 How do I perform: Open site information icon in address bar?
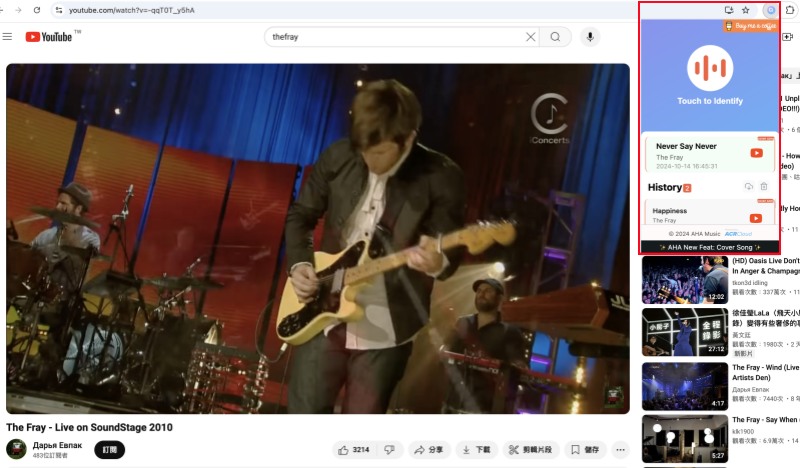click(59, 10)
